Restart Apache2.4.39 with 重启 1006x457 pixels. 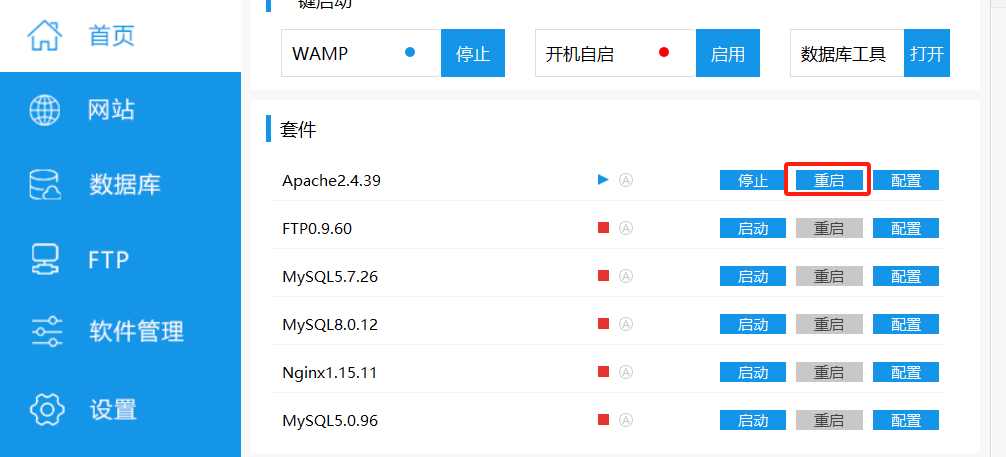click(x=829, y=180)
